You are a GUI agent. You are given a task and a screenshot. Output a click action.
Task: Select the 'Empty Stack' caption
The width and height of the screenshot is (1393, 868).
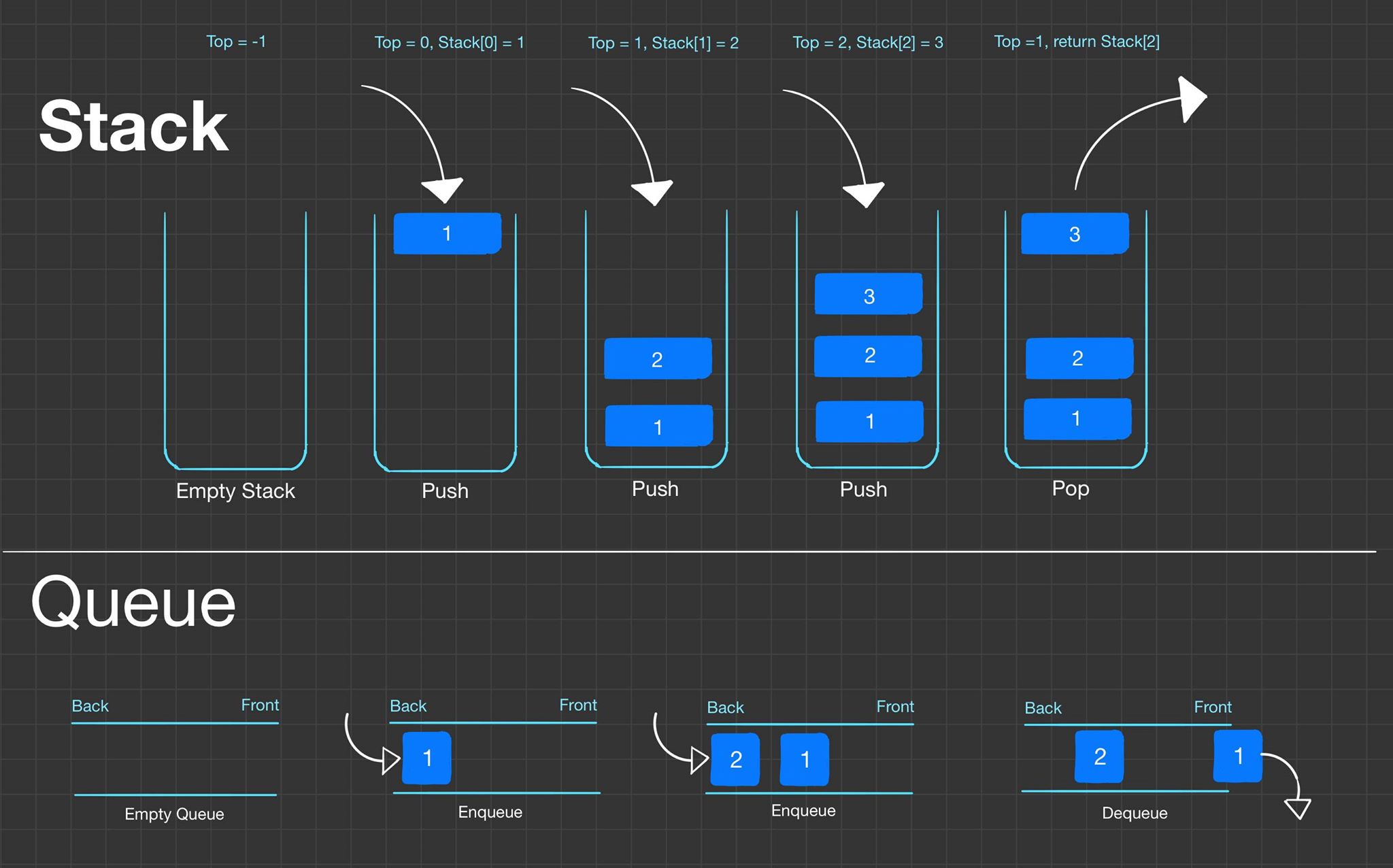coord(235,491)
